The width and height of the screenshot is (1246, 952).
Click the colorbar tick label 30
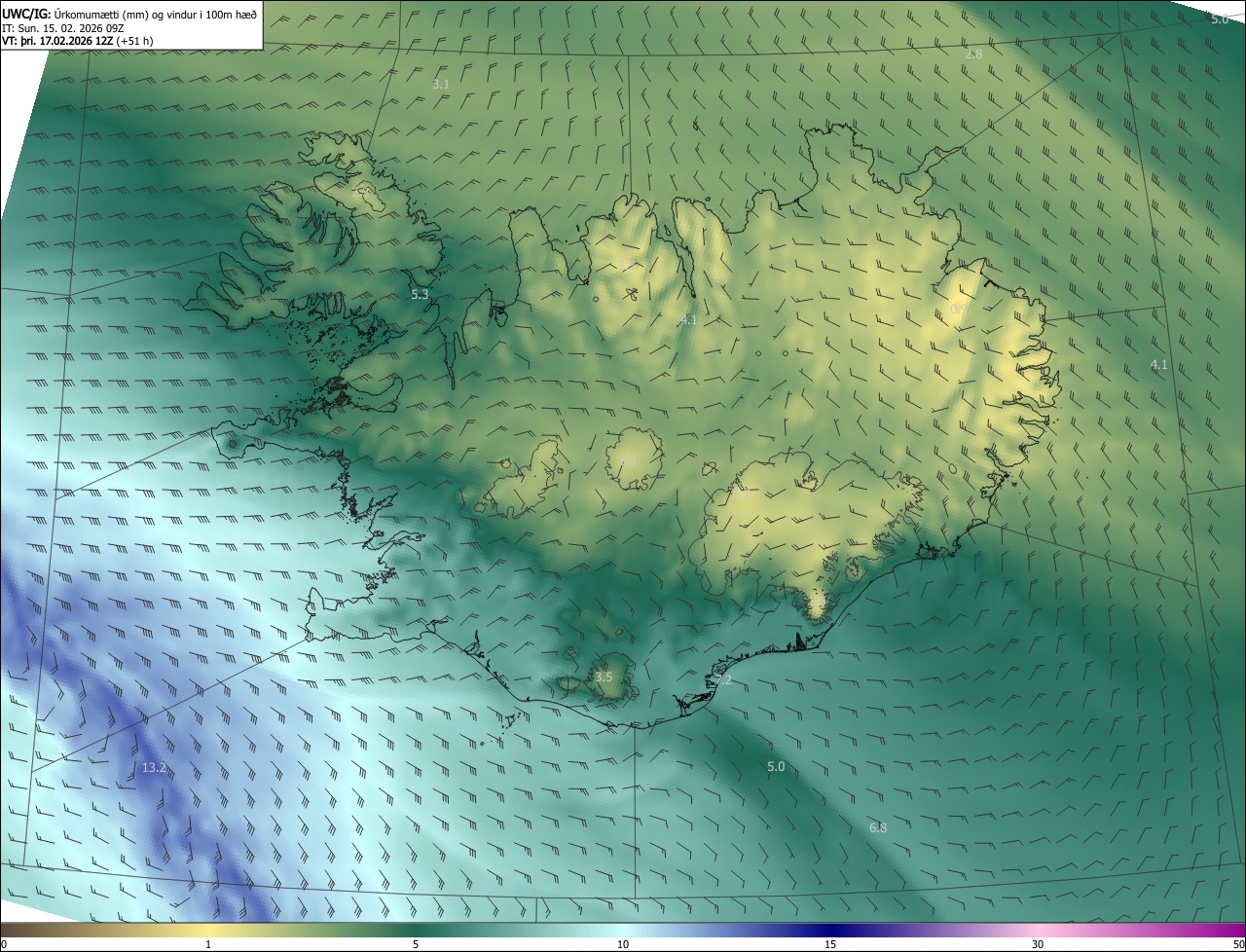tap(1038, 945)
